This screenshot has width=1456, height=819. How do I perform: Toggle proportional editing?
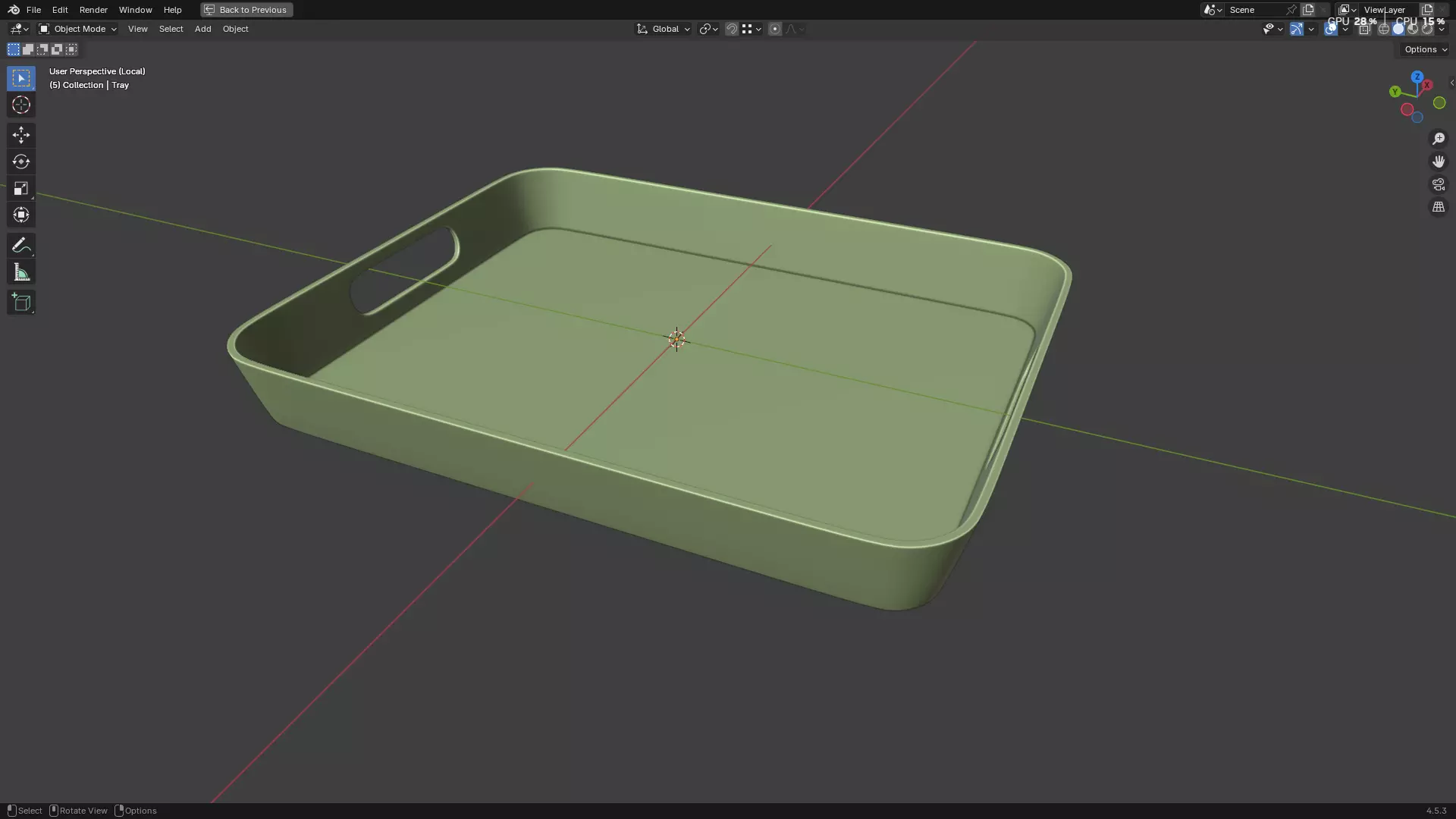click(774, 29)
